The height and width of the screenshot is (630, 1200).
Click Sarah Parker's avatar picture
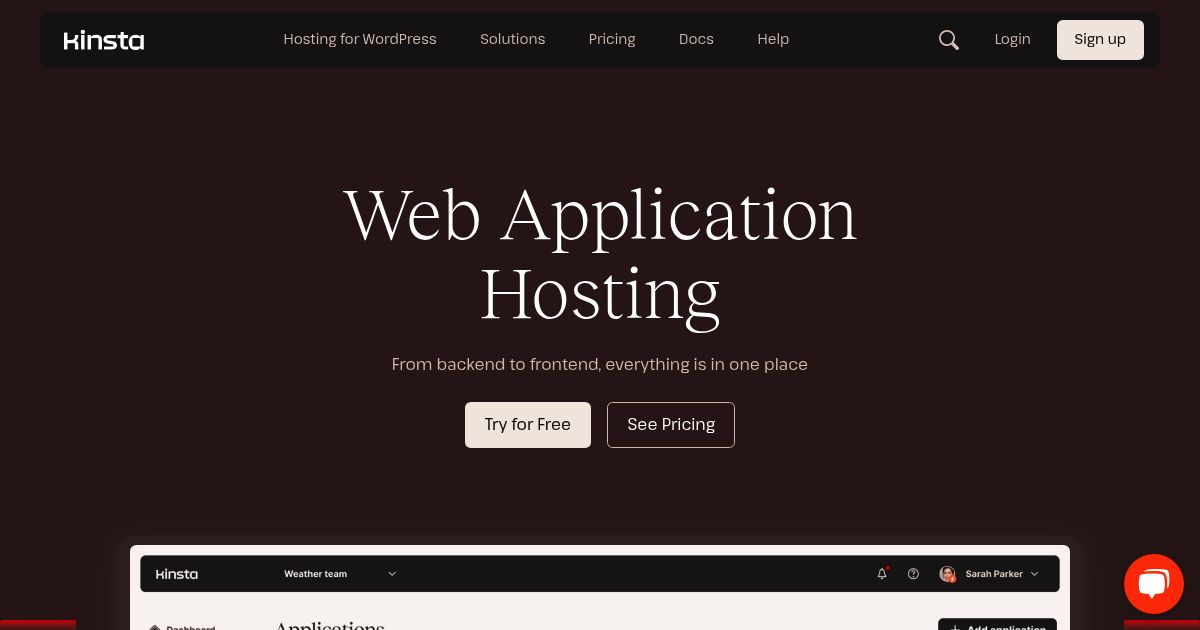[x=947, y=574]
